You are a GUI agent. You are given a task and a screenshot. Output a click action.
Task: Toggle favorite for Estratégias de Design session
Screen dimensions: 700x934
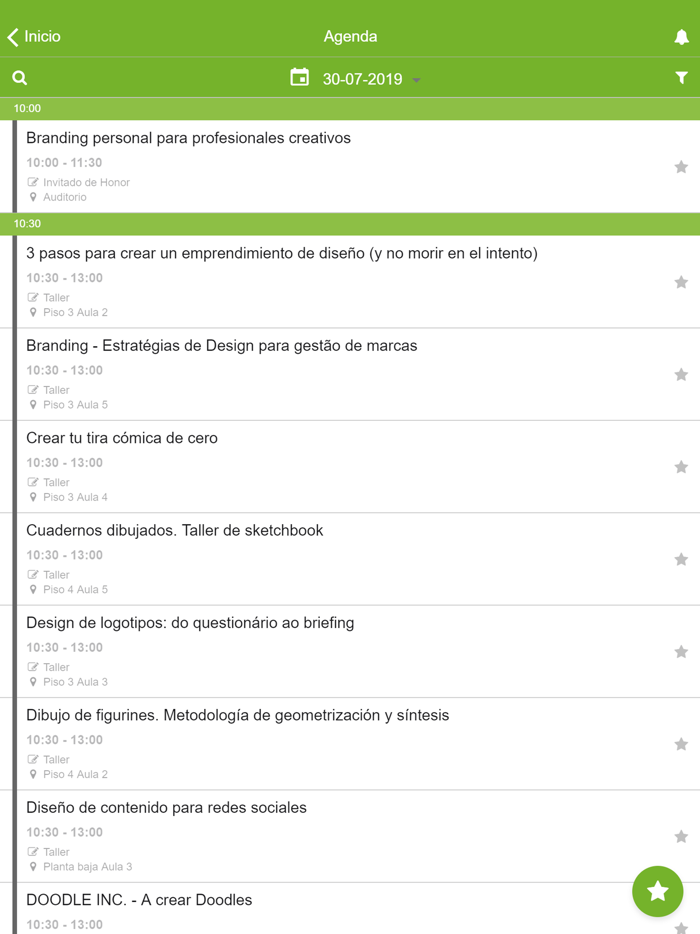click(x=681, y=375)
